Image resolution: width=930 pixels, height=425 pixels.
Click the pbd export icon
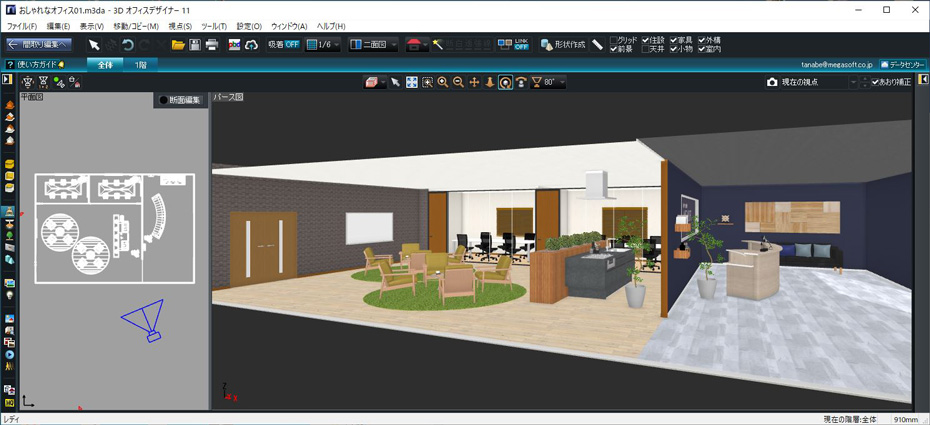pyautogui.click(x=234, y=44)
